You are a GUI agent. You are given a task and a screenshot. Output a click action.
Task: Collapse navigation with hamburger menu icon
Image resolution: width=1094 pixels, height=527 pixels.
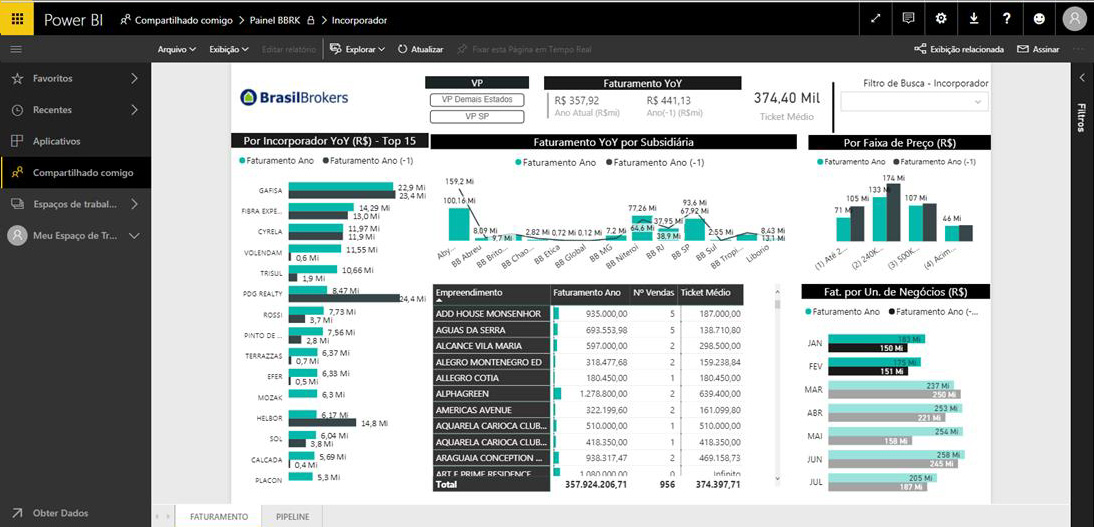tap(16, 50)
